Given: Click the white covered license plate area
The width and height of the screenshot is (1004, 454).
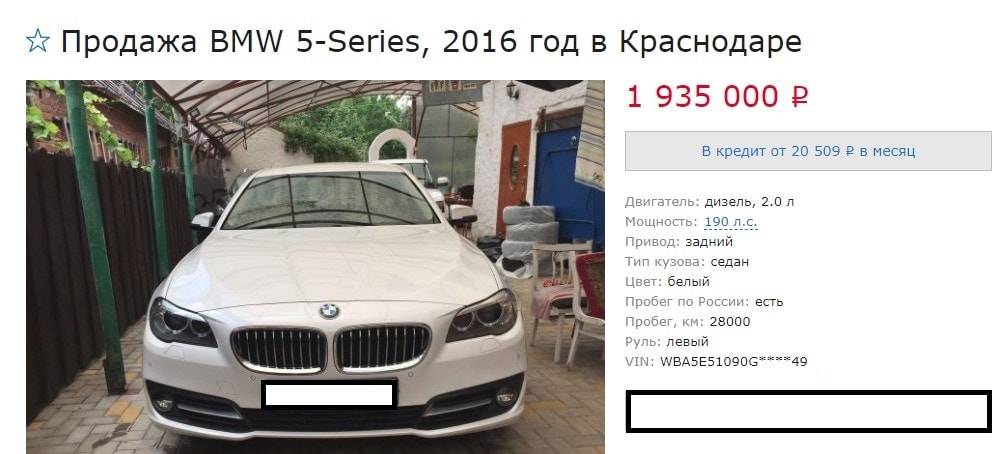Looking at the screenshot, I should (x=329, y=394).
